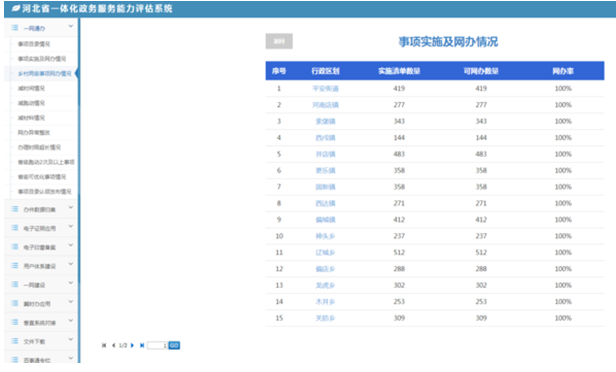This screenshot has height=372, width=616.
Task: Collapse the 一网通办 section chevron
Action: [71, 26]
